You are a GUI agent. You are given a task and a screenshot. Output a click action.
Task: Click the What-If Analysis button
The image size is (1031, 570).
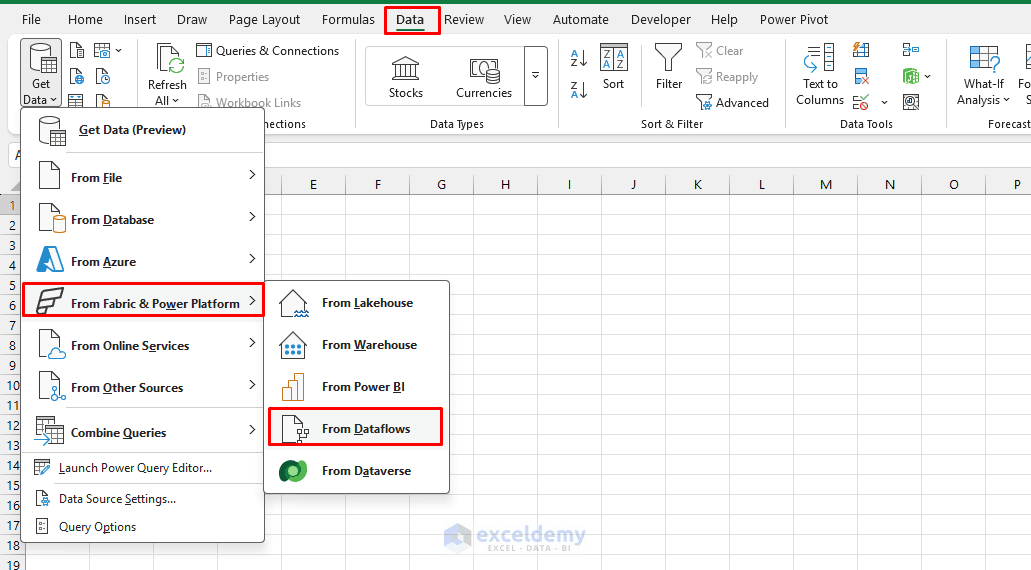pyautogui.click(x=984, y=74)
